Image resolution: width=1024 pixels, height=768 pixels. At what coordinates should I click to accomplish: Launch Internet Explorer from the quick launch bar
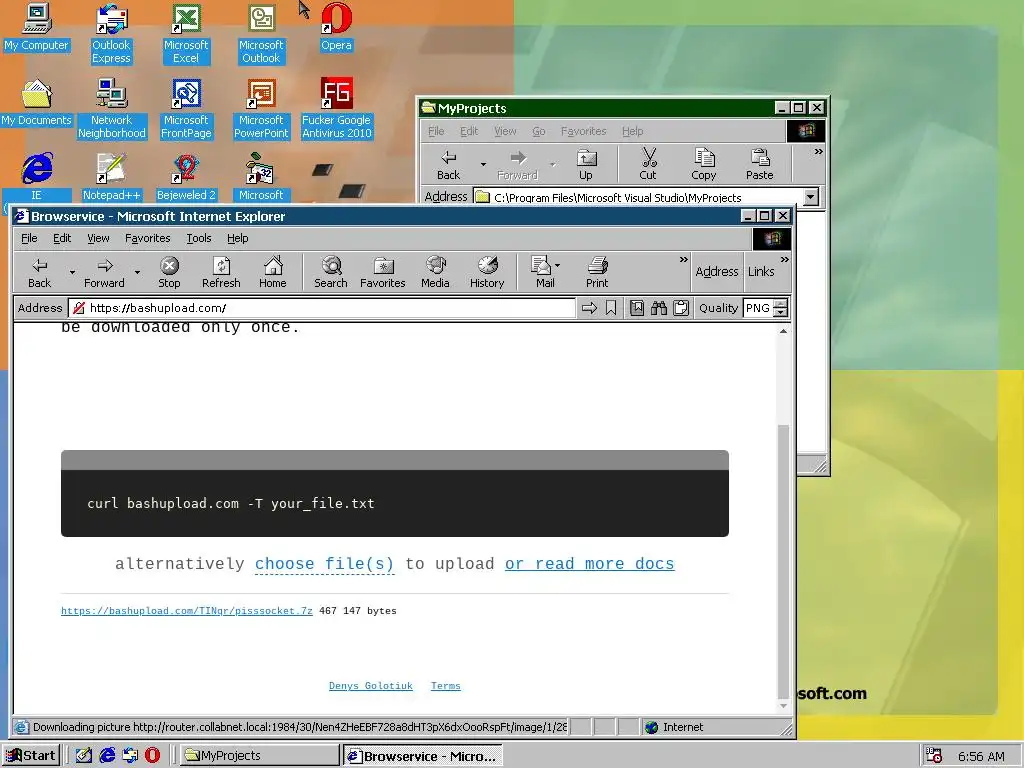[107, 756]
